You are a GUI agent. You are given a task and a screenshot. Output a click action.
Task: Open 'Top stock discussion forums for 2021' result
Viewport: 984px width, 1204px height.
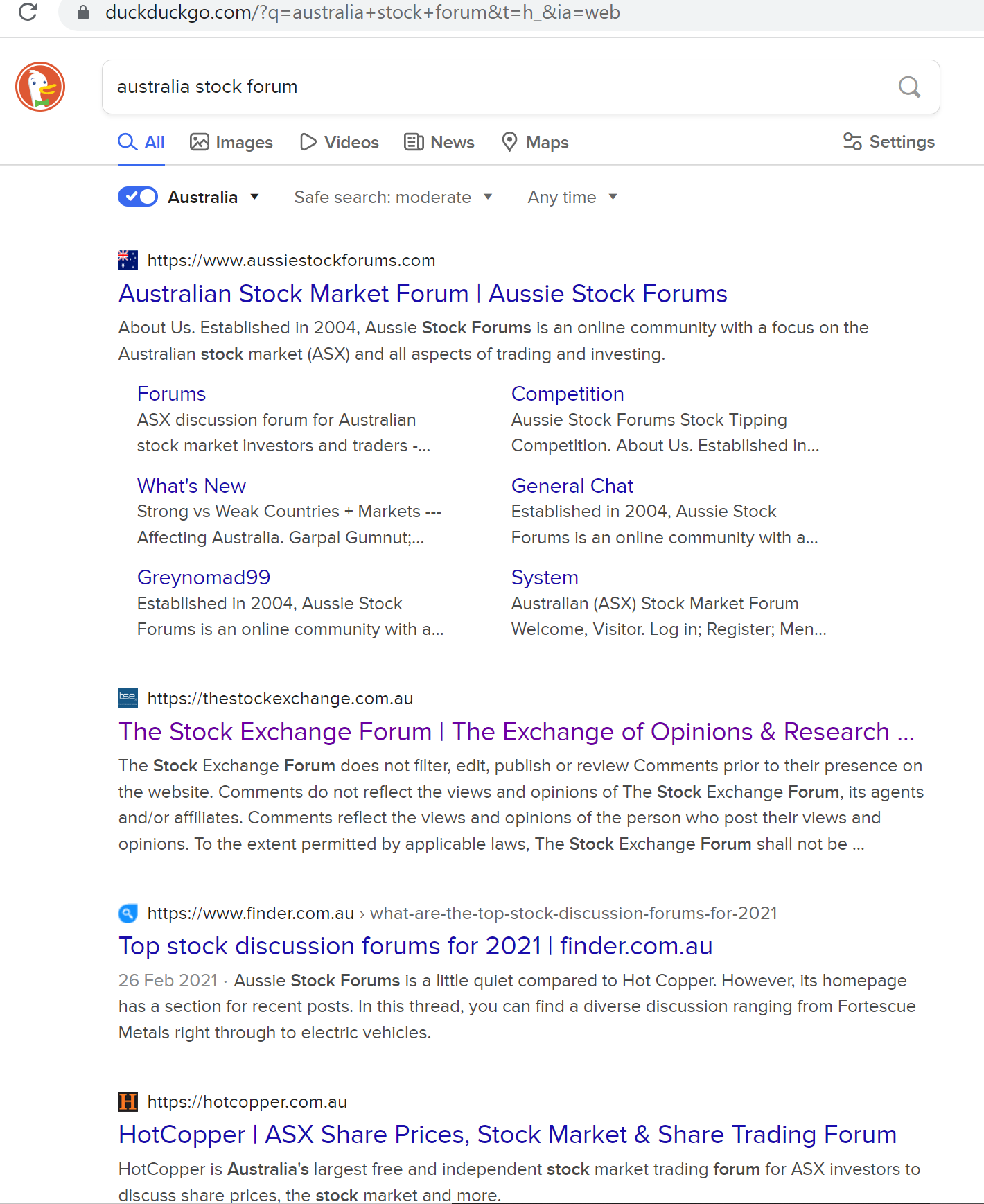click(x=416, y=946)
